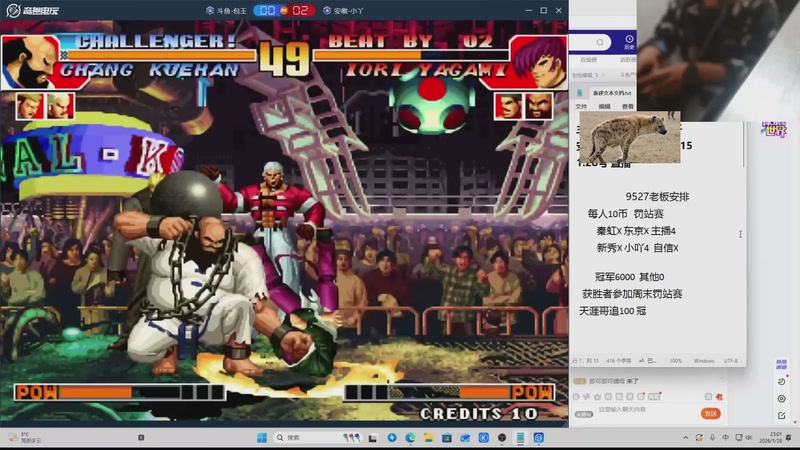Open the Microsoft Store taskbar icon
This screenshot has height=450, width=800.
click(x=446, y=438)
